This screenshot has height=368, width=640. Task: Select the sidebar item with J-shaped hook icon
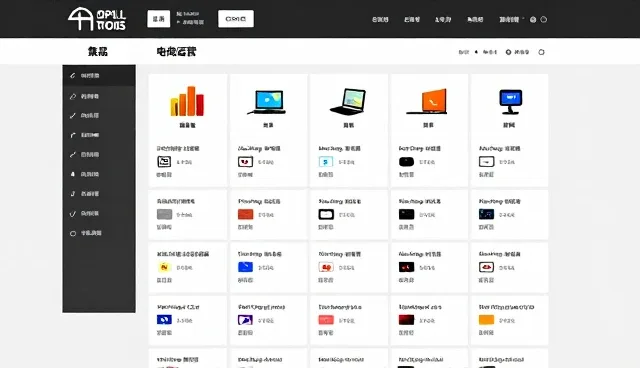pos(99,194)
